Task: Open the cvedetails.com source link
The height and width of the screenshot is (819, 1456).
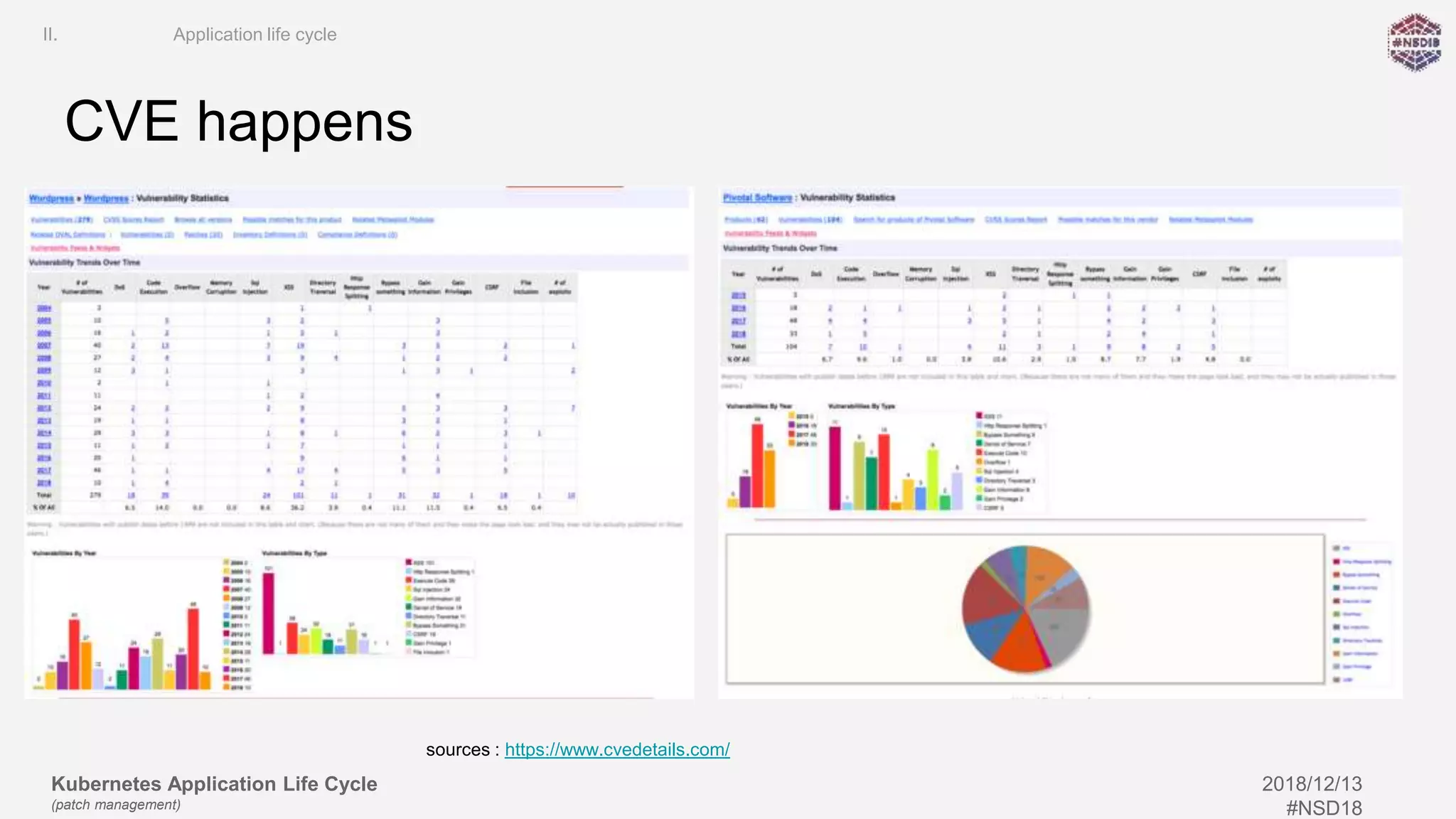Action: coord(617,749)
